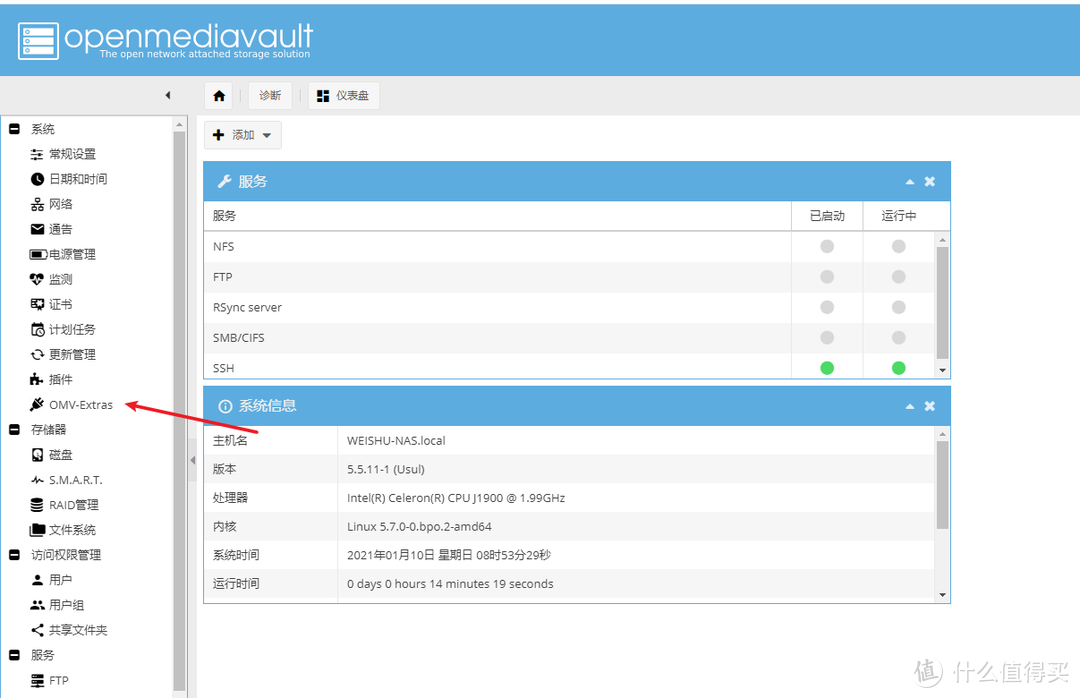The height and width of the screenshot is (698, 1080).
Task: Select the SMB/CIFS service row
Action: (569, 338)
